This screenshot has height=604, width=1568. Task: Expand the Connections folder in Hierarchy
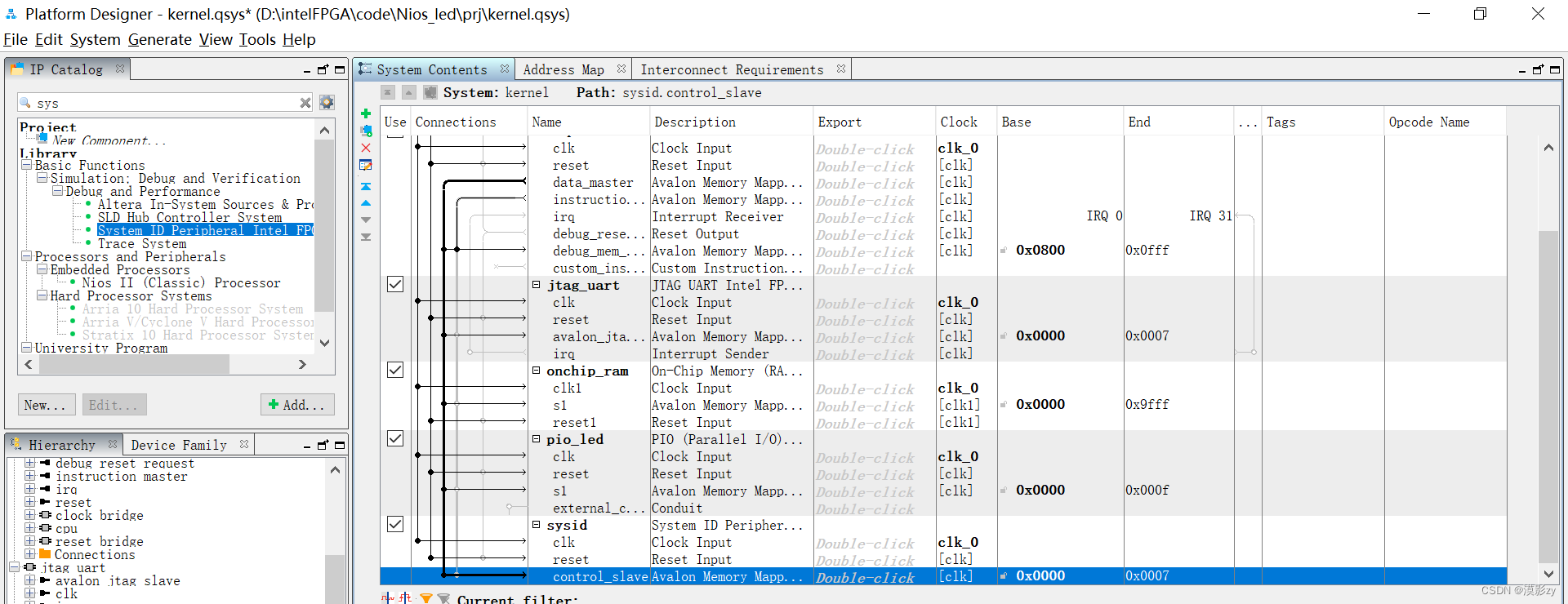point(30,554)
